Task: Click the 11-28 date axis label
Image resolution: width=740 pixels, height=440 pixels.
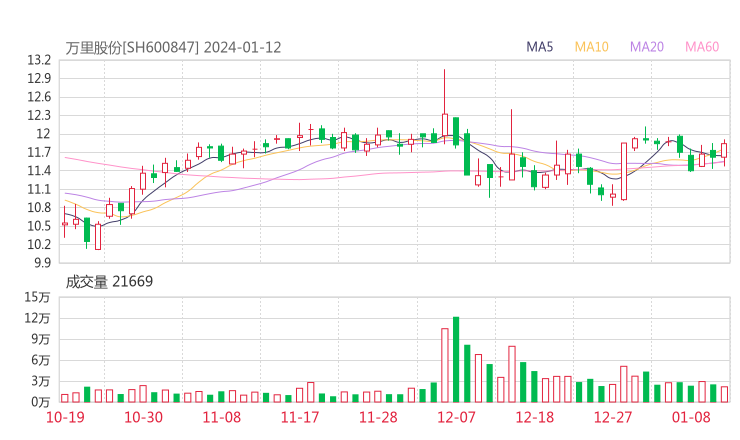Action: pyautogui.click(x=378, y=417)
